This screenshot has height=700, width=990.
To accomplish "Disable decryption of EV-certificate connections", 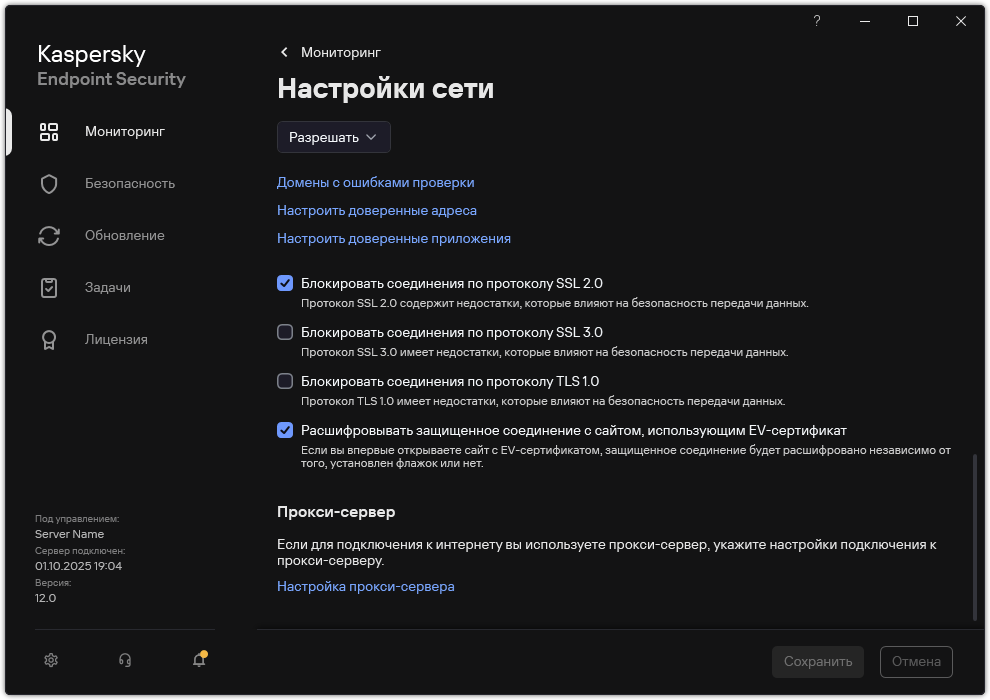I will (285, 430).
